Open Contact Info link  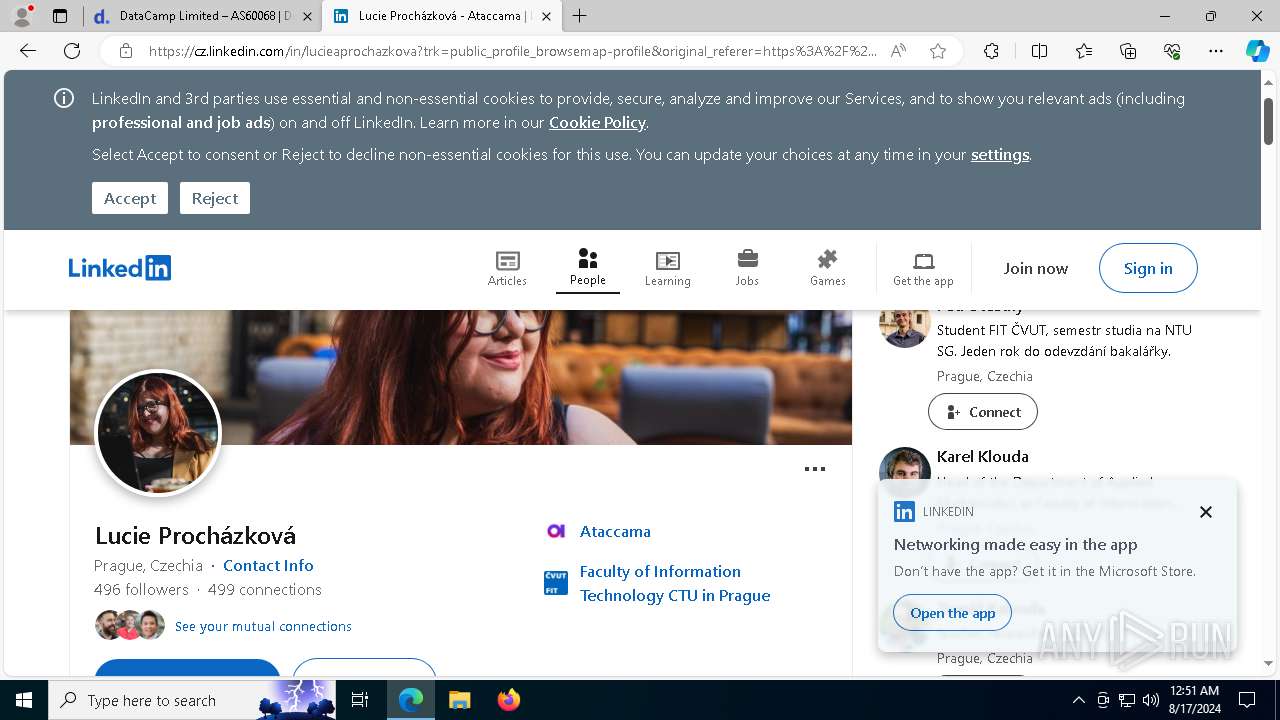click(x=268, y=565)
